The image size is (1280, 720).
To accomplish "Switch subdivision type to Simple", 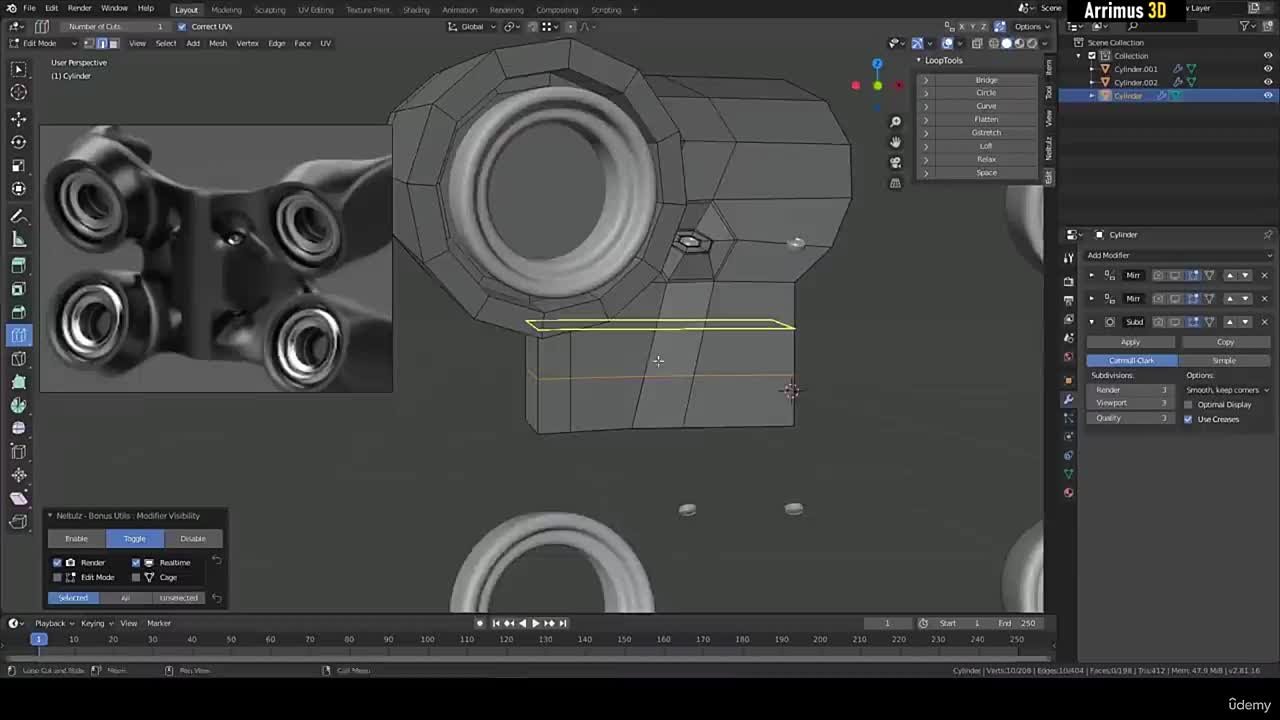I will click(1224, 360).
